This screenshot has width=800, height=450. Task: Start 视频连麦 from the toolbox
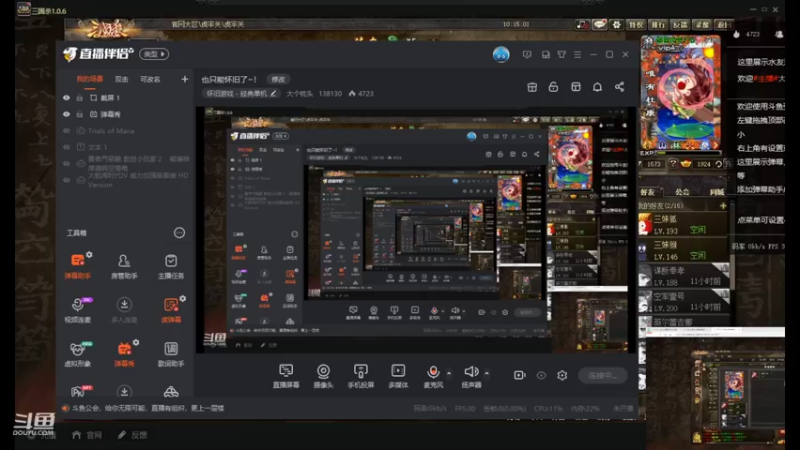coord(78,309)
